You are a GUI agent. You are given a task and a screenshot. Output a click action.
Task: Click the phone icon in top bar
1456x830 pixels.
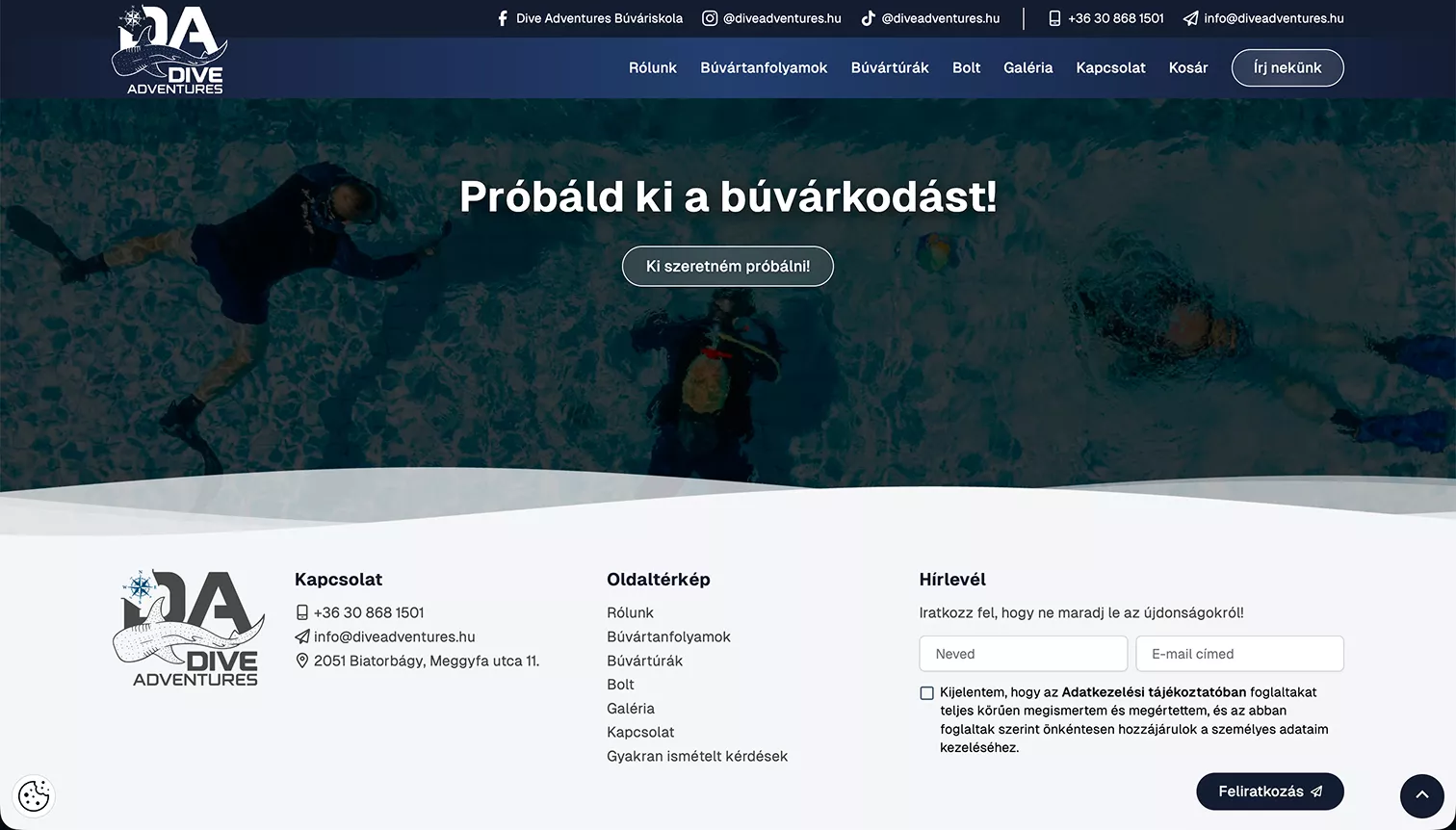(1054, 18)
